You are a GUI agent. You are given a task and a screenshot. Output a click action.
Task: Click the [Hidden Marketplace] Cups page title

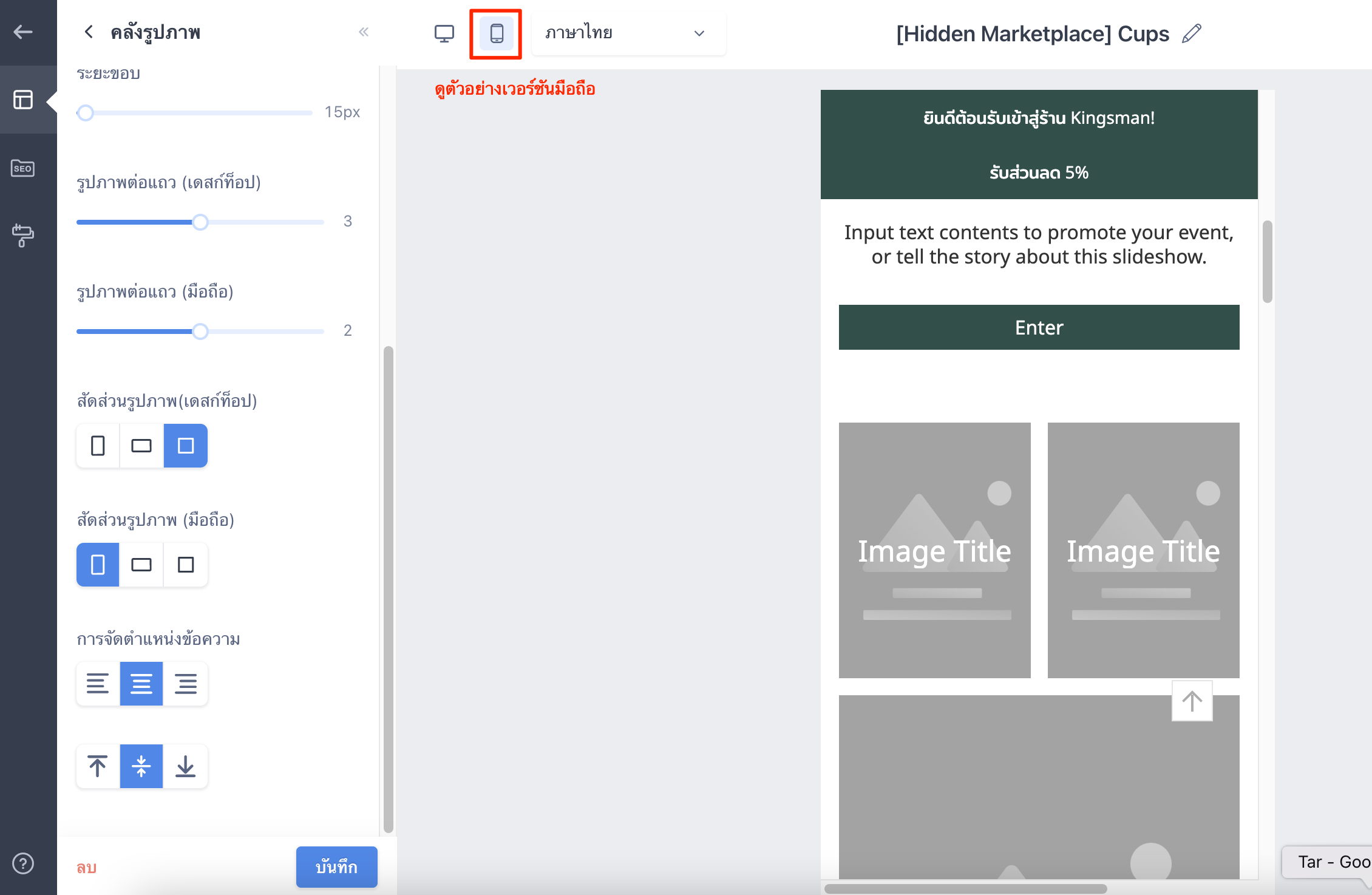(x=1033, y=33)
